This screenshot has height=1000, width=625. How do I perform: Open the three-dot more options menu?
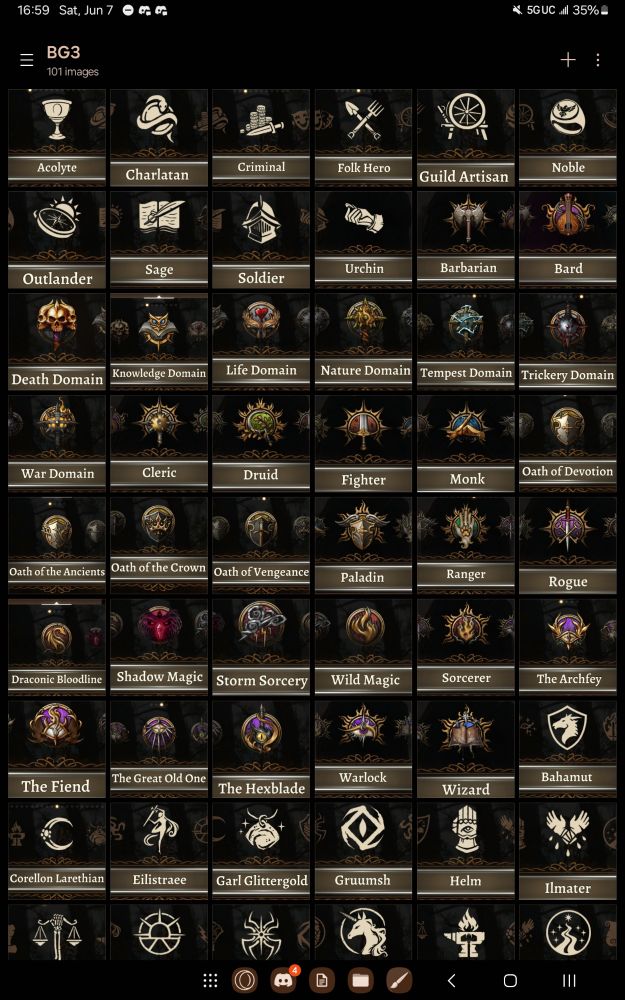[598, 60]
